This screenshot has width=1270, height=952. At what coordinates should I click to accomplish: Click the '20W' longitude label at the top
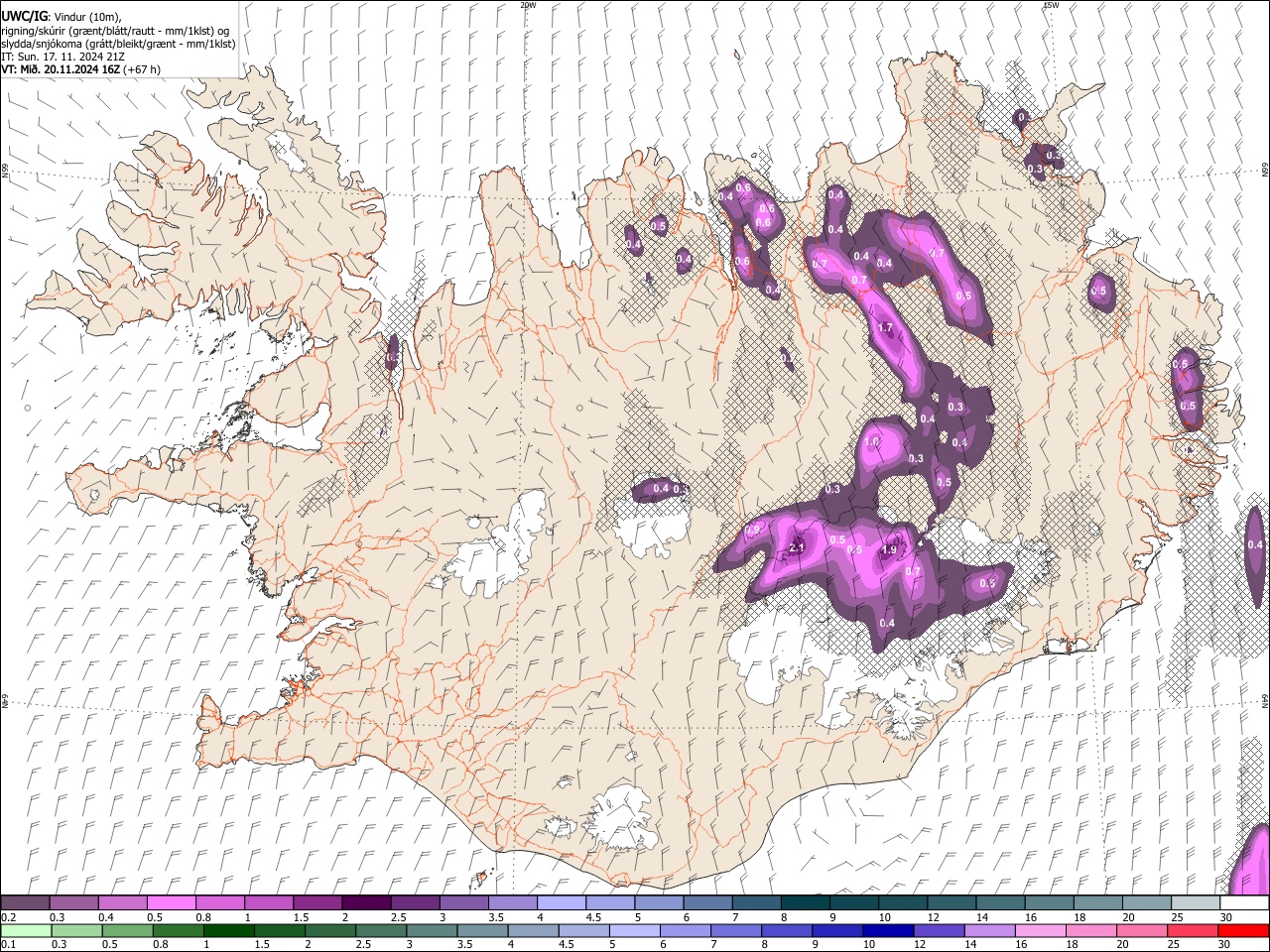pyautogui.click(x=528, y=5)
